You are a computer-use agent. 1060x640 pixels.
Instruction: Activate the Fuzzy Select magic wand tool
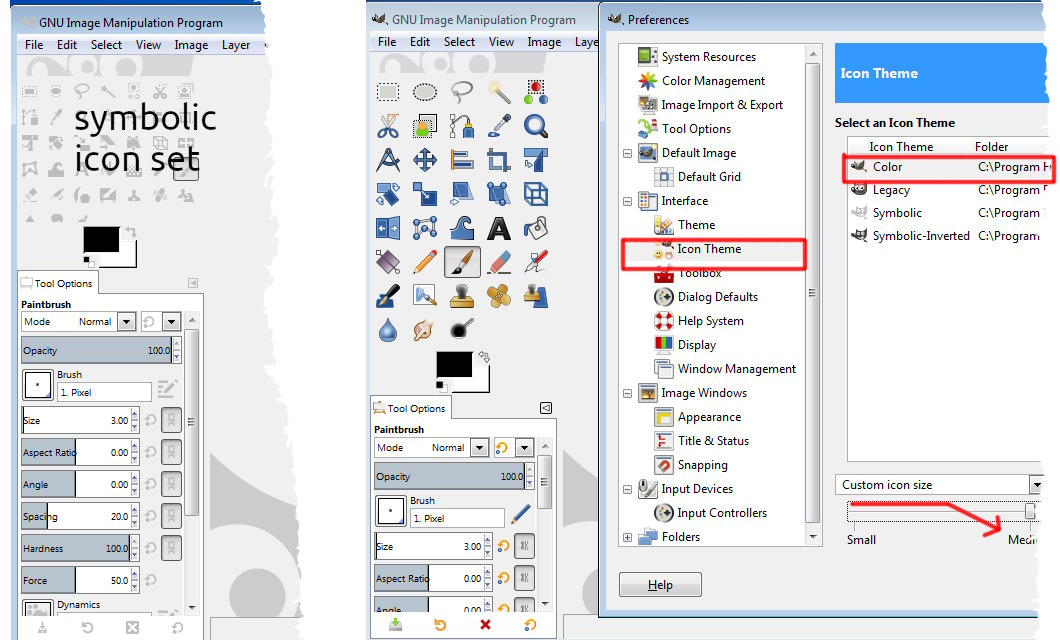(499, 91)
